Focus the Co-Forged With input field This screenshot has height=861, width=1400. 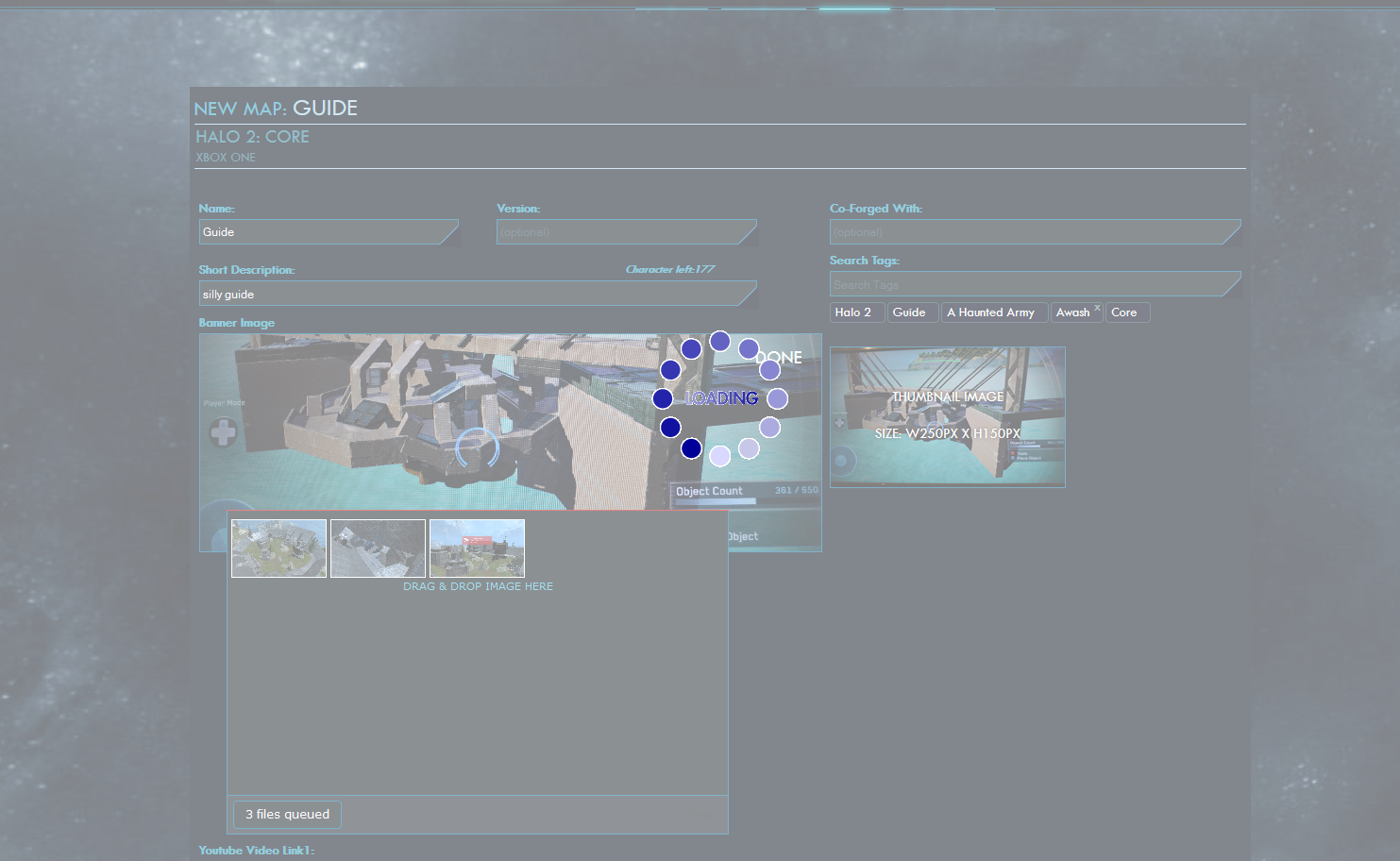point(1036,232)
